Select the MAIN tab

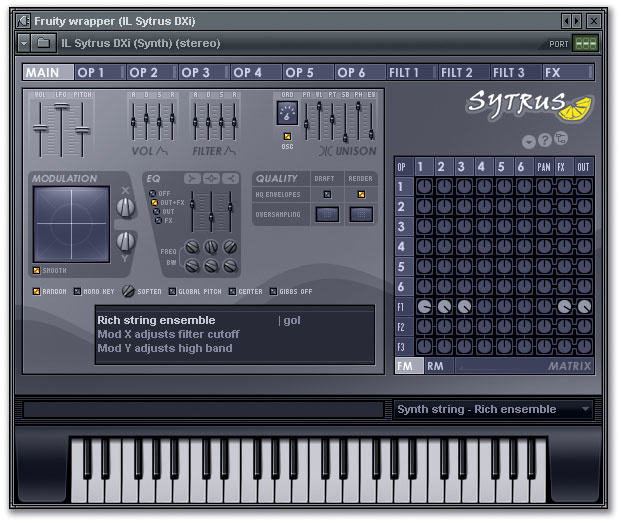point(48,72)
